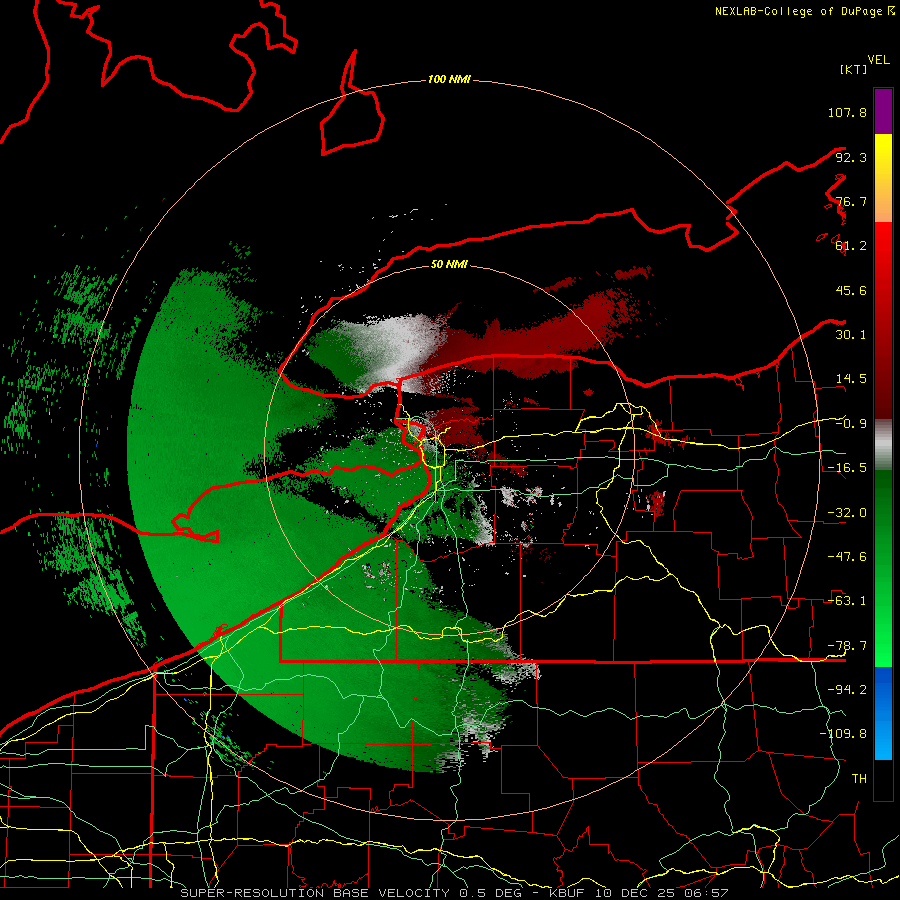Click the Super-Resolution Base Velocity caption text
The image size is (900, 900).
[x=454, y=893]
